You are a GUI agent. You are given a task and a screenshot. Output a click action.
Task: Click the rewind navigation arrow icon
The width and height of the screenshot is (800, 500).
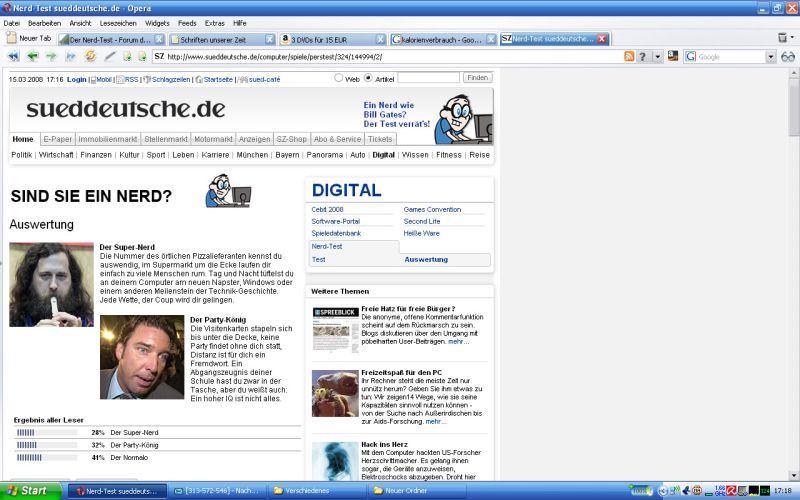[13, 57]
